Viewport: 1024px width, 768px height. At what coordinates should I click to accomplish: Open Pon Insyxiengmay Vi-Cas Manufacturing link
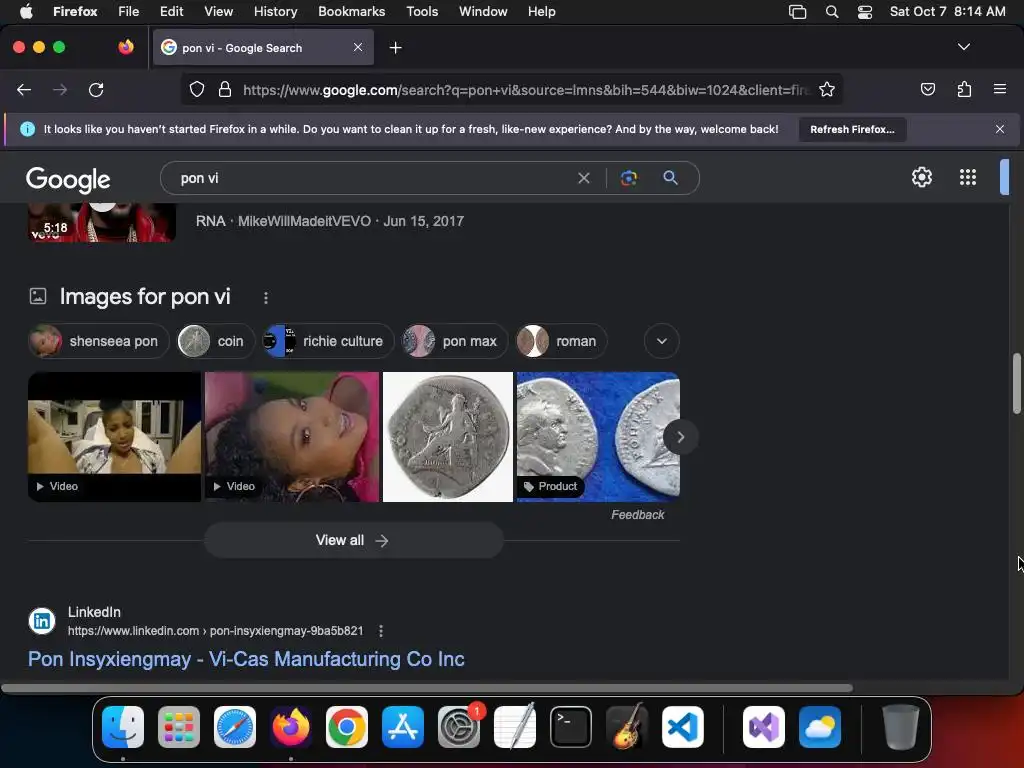tap(246, 659)
